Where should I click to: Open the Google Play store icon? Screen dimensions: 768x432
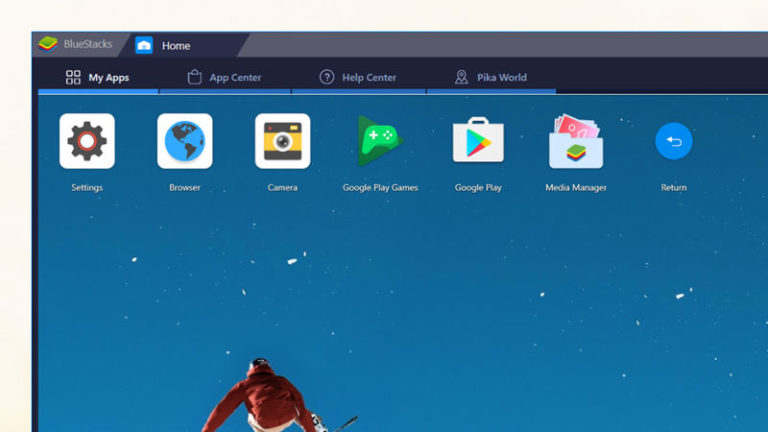pyautogui.click(x=478, y=140)
